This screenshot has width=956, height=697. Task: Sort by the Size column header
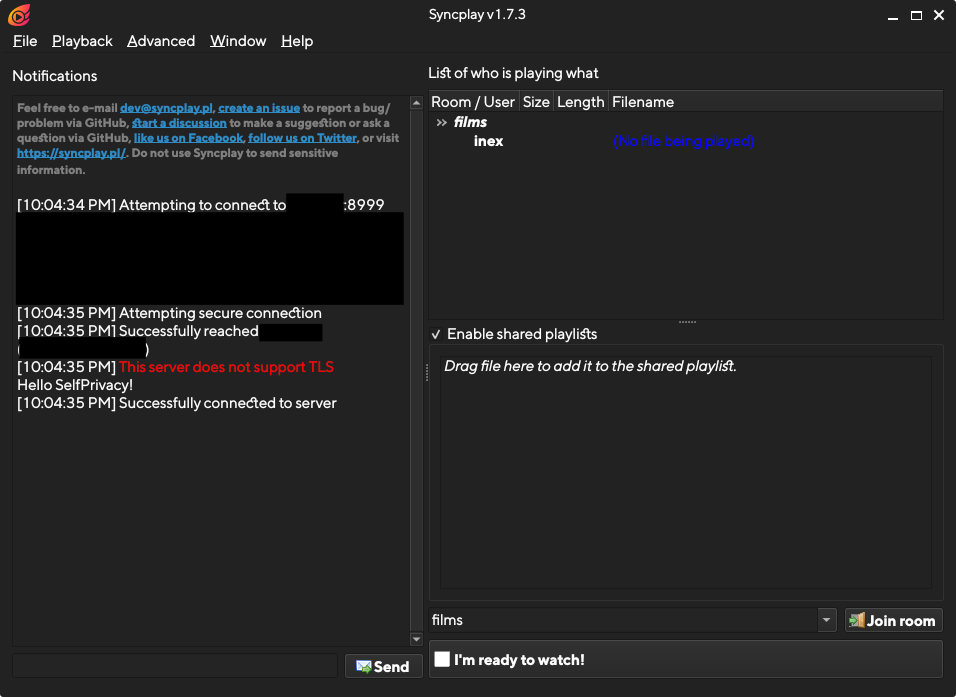click(536, 102)
